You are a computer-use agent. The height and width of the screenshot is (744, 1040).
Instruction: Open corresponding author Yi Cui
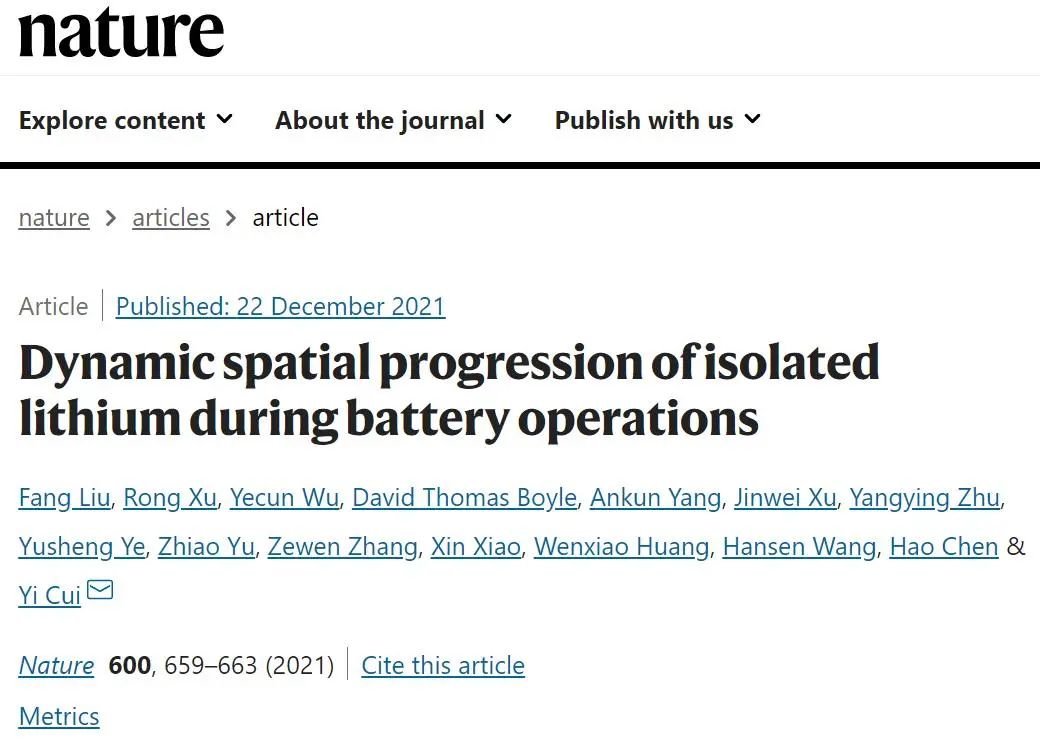click(x=50, y=595)
